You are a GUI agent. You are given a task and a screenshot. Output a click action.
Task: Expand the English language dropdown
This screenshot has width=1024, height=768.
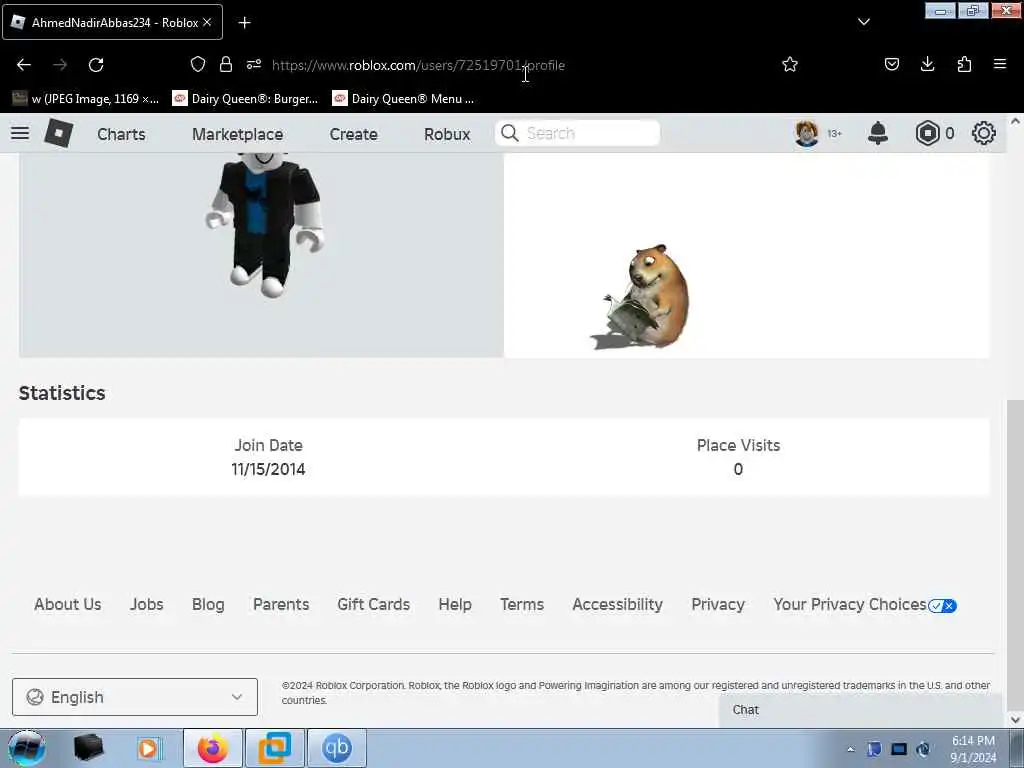[135, 697]
